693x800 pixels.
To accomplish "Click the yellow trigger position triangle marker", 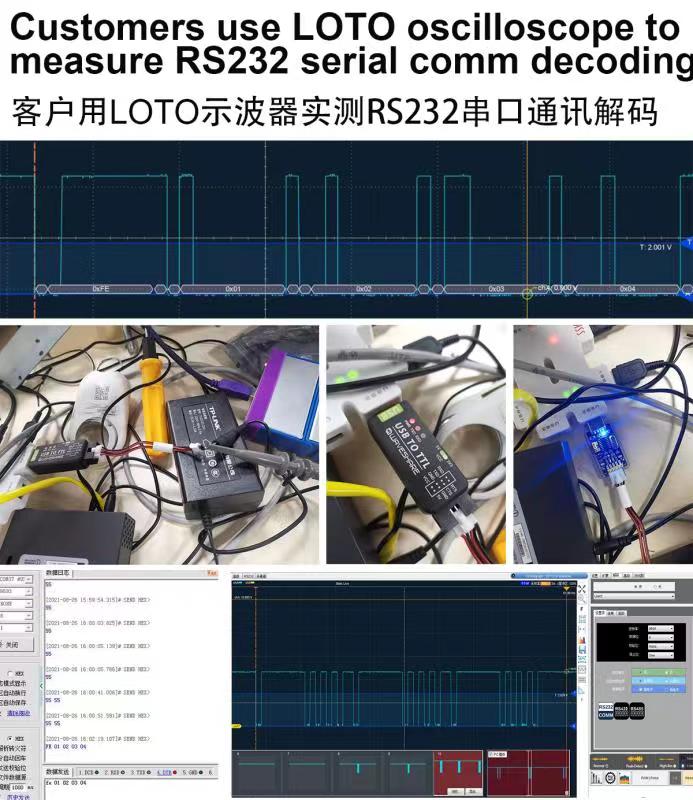I will (x=566, y=589).
